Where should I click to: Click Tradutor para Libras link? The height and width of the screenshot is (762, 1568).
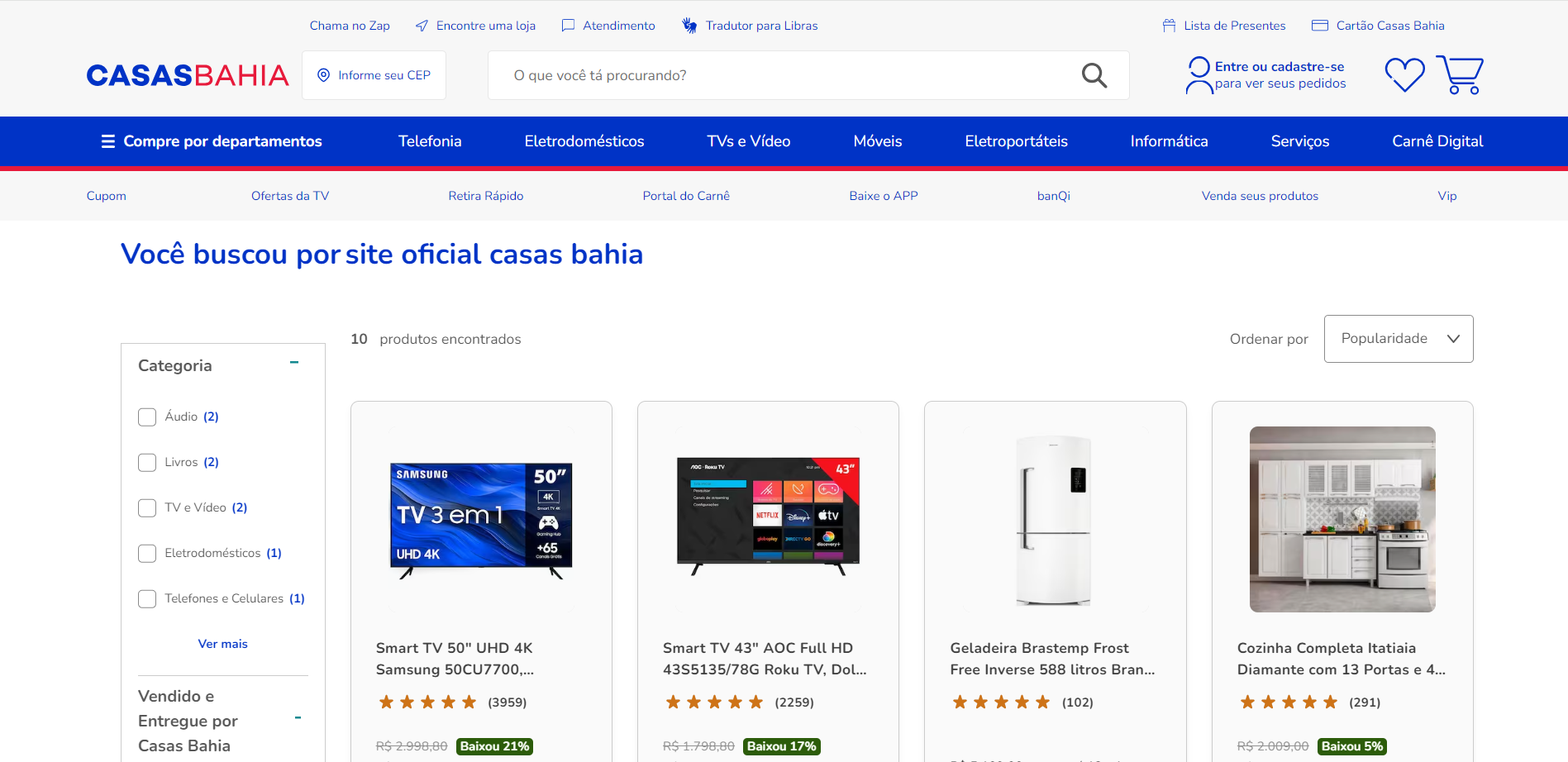point(762,26)
